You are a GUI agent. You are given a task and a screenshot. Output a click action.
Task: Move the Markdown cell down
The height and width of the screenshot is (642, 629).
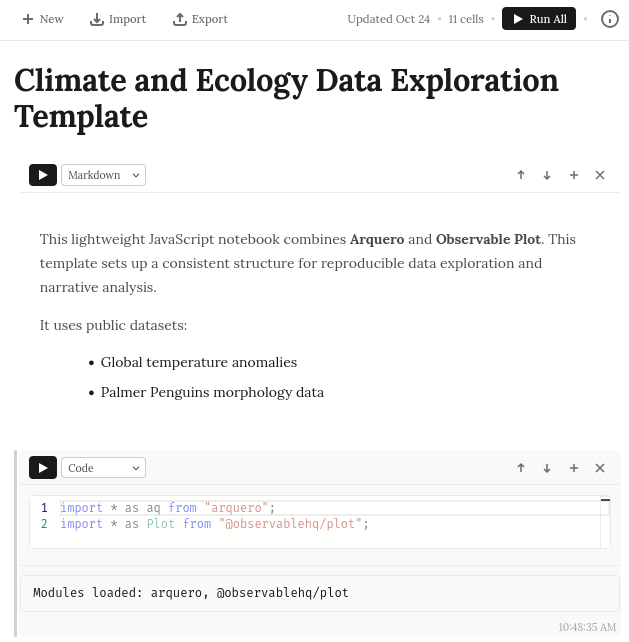(547, 175)
